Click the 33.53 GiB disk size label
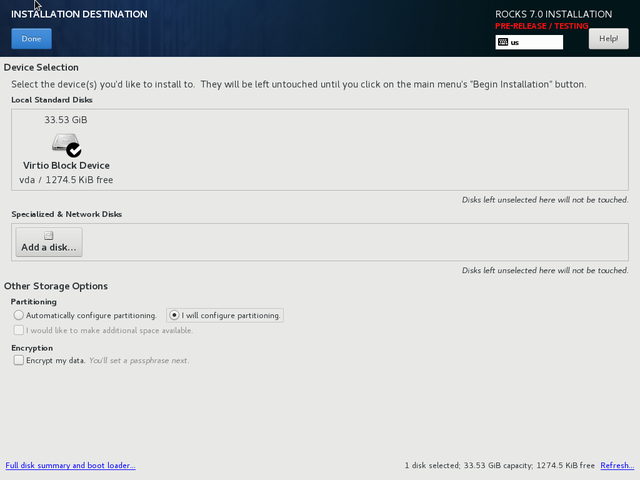This screenshot has height=480, width=640. tap(66, 120)
